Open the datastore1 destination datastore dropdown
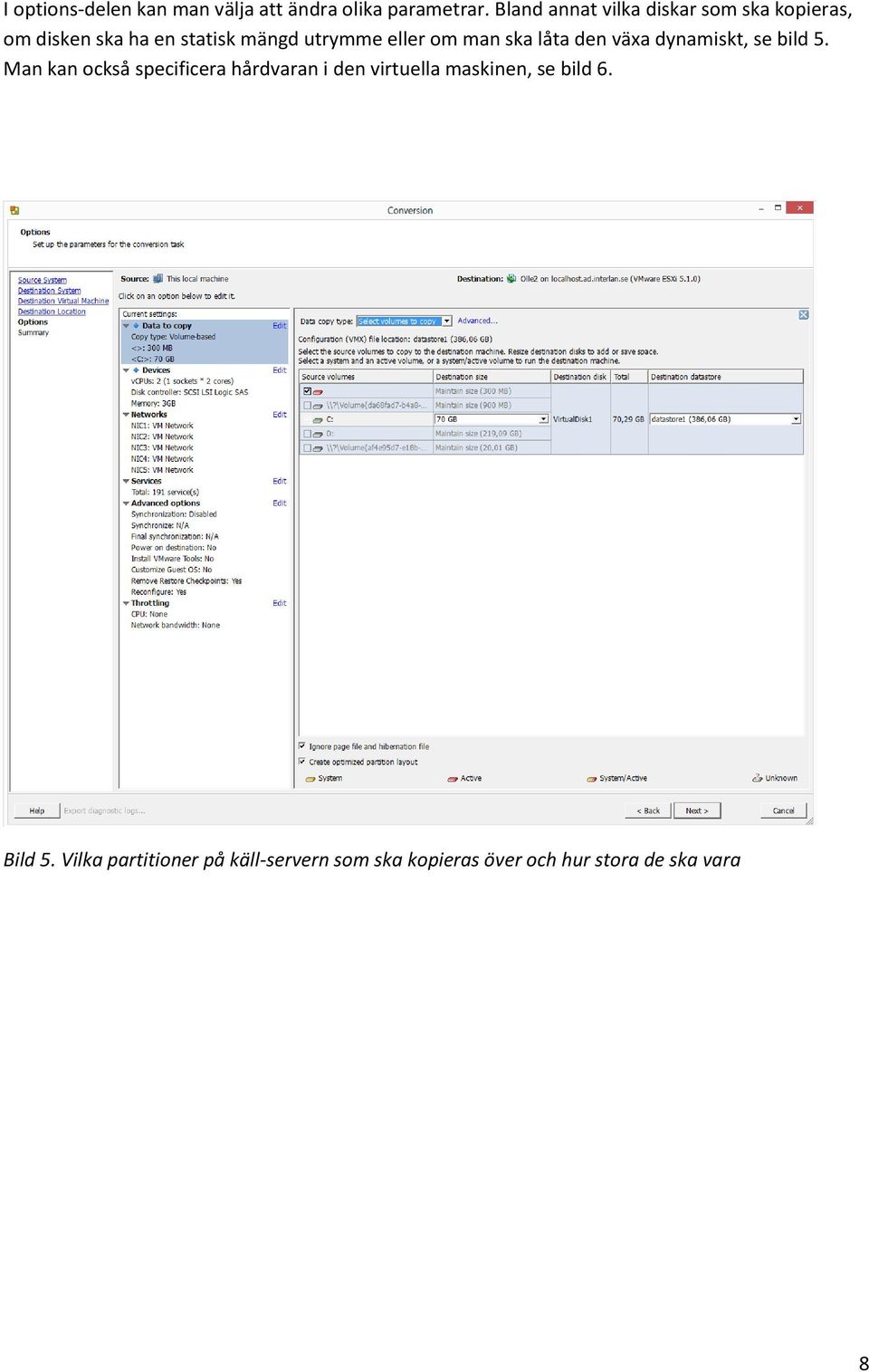869x1372 pixels. [796, 419]
